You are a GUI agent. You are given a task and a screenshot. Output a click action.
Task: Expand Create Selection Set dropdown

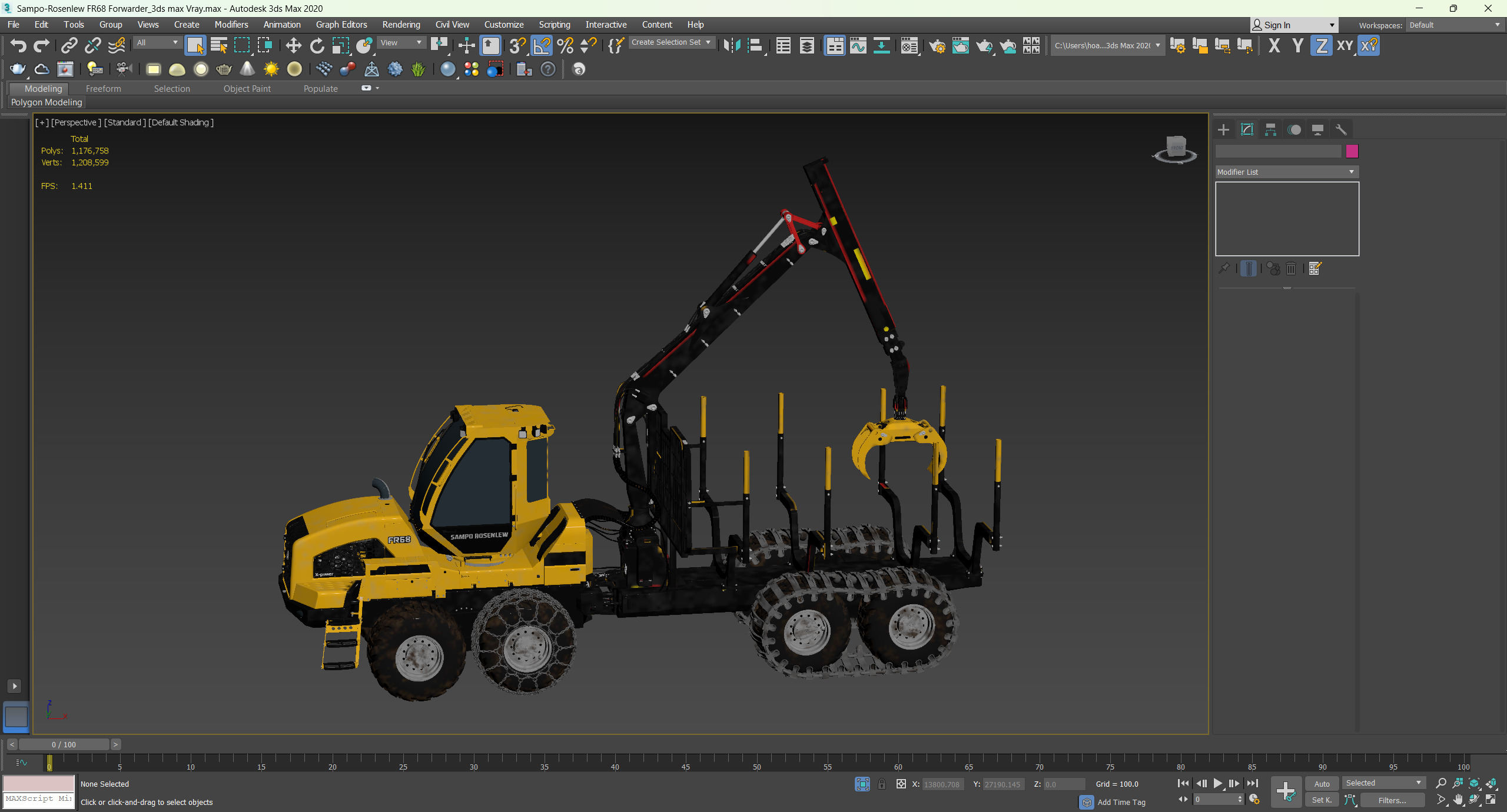(672, 42)
